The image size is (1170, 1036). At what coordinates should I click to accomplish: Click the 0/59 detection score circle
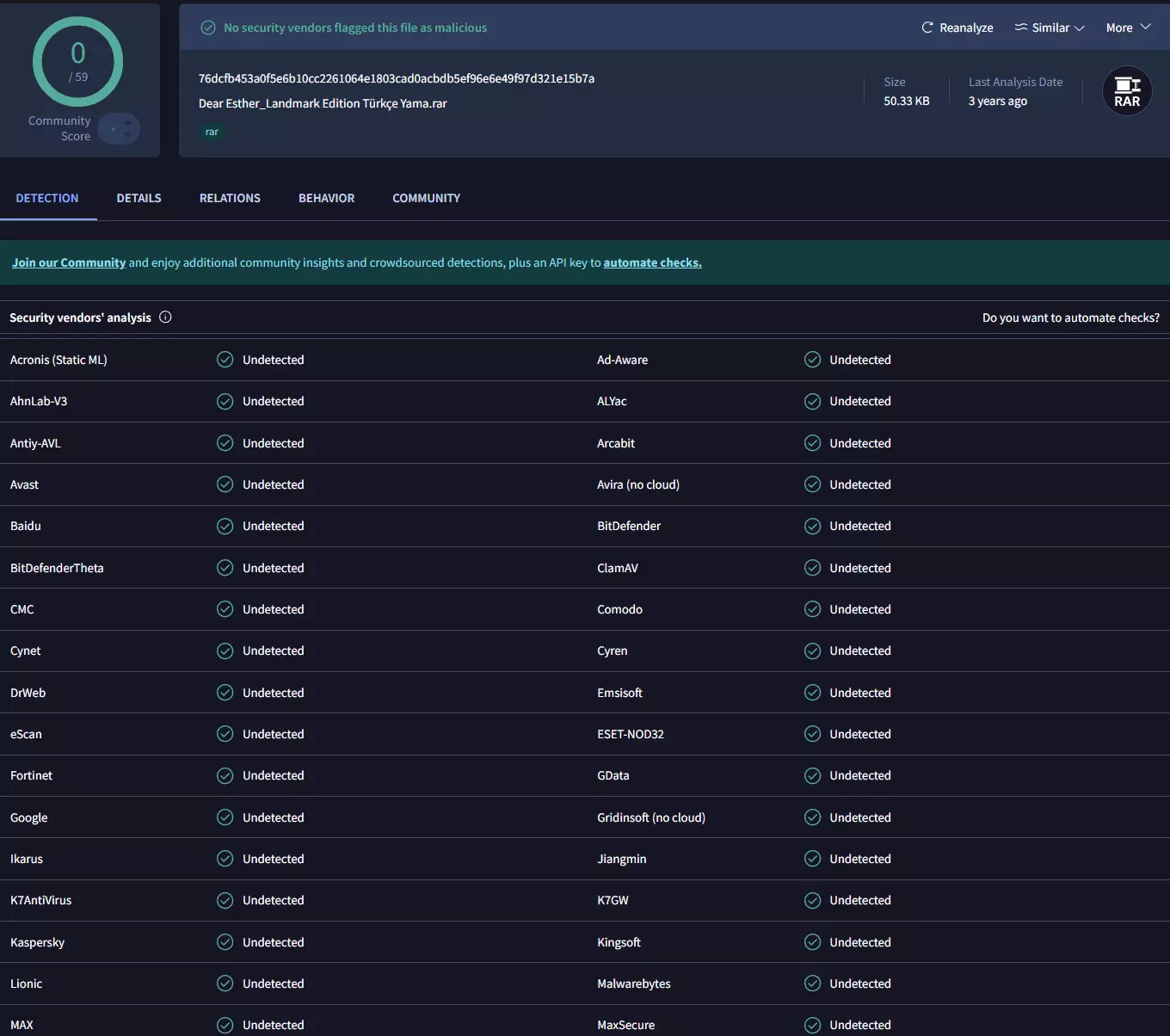[x=77, y=62]
